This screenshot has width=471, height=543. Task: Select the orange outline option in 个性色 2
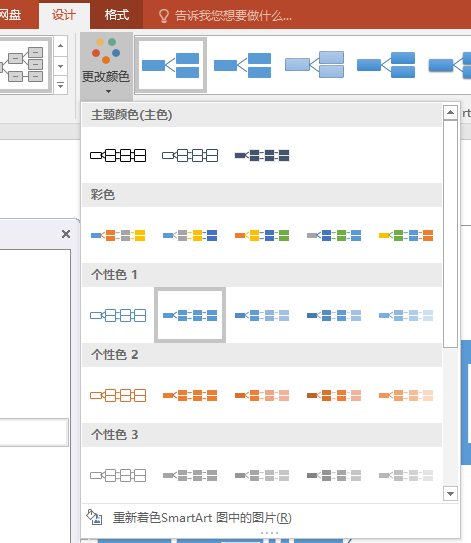coord(118,395)
